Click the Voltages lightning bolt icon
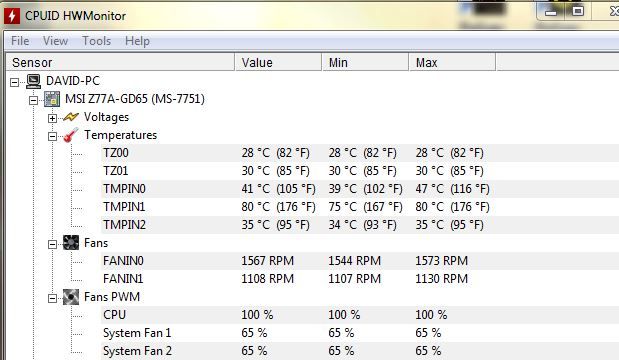Screen dimensions: 619x360 coord(71,117)
